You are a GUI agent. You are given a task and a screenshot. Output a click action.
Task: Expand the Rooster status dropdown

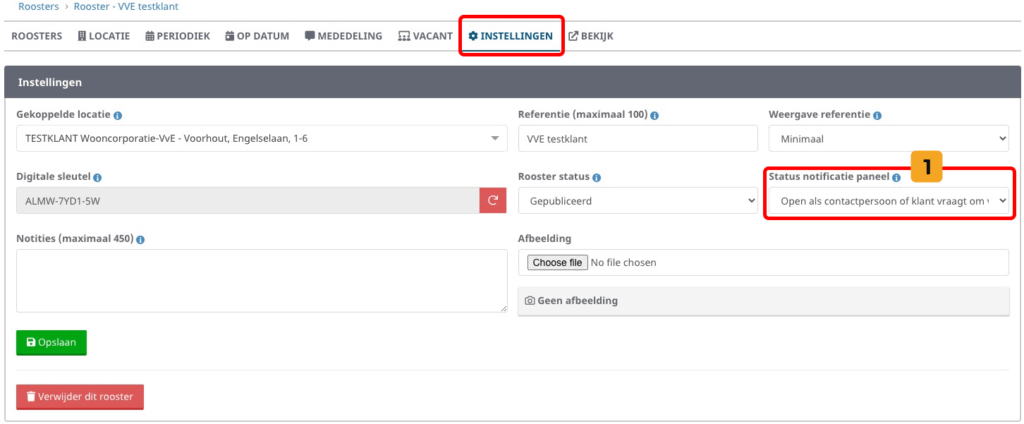(x=638, y=201)
